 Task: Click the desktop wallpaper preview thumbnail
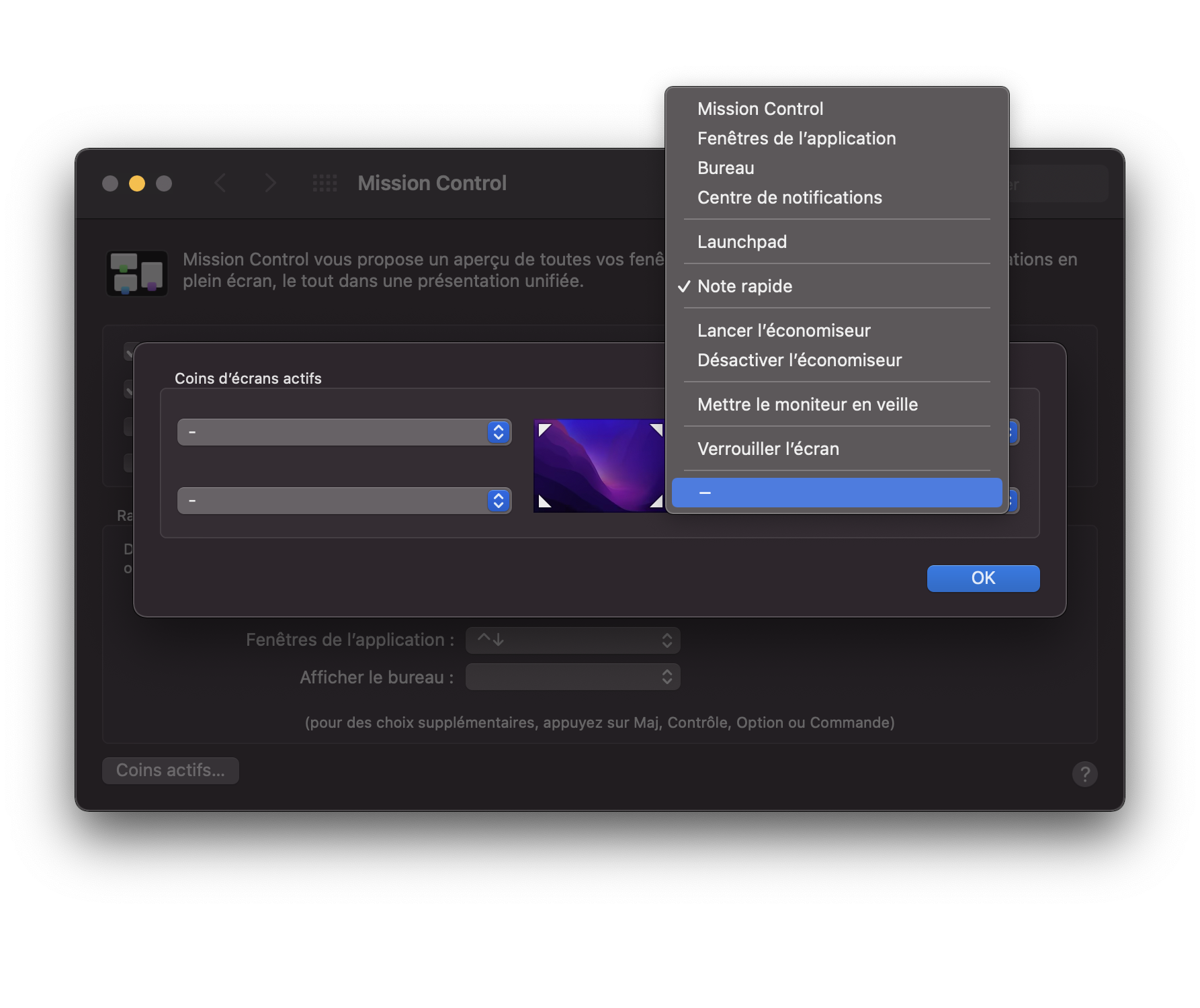tap(599, 466)
